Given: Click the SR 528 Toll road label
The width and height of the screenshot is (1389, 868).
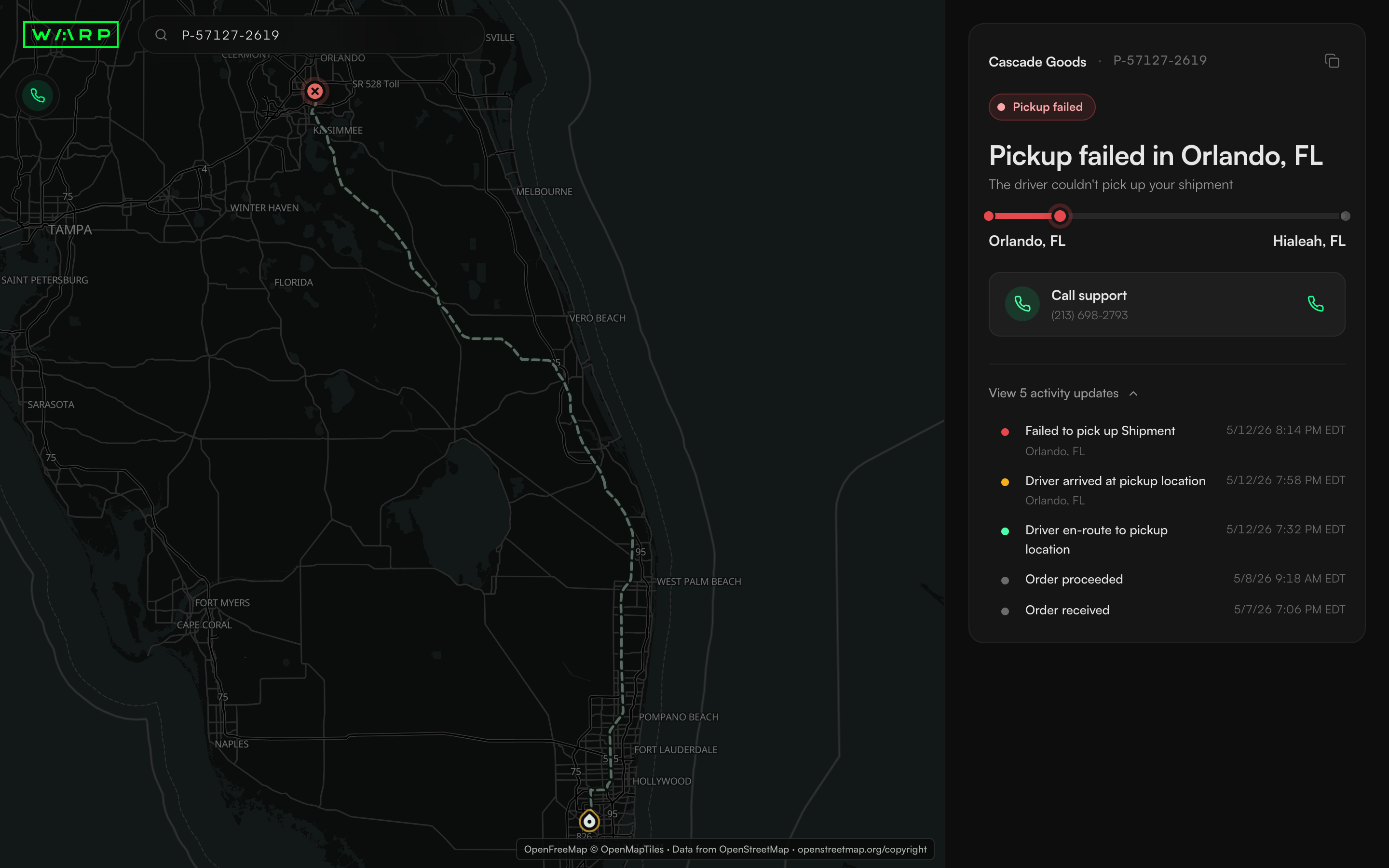Looking at the screenshot, I should (375, 84).
